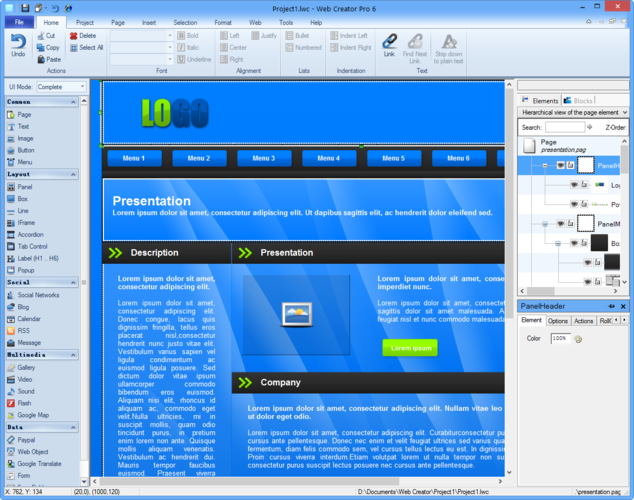Click the browser preview globe icon
This screenshot has width=634, height=500.
pos(69,8)
